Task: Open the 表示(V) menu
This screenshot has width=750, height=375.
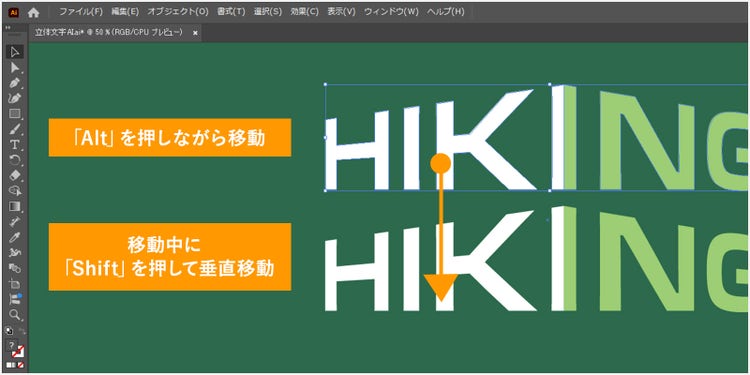Action: coord(342,12)
